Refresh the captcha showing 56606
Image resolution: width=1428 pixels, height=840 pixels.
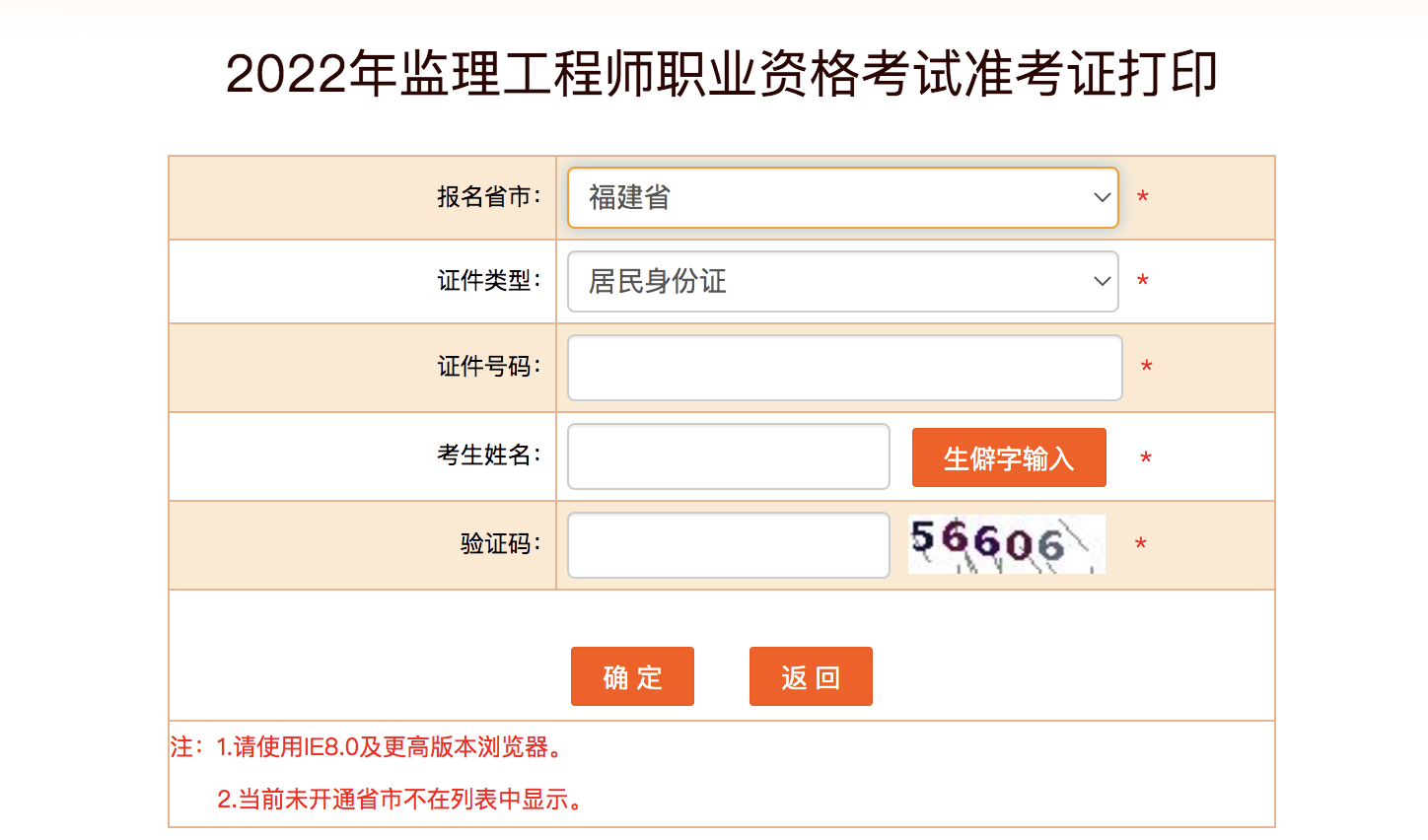[1006, 544]
